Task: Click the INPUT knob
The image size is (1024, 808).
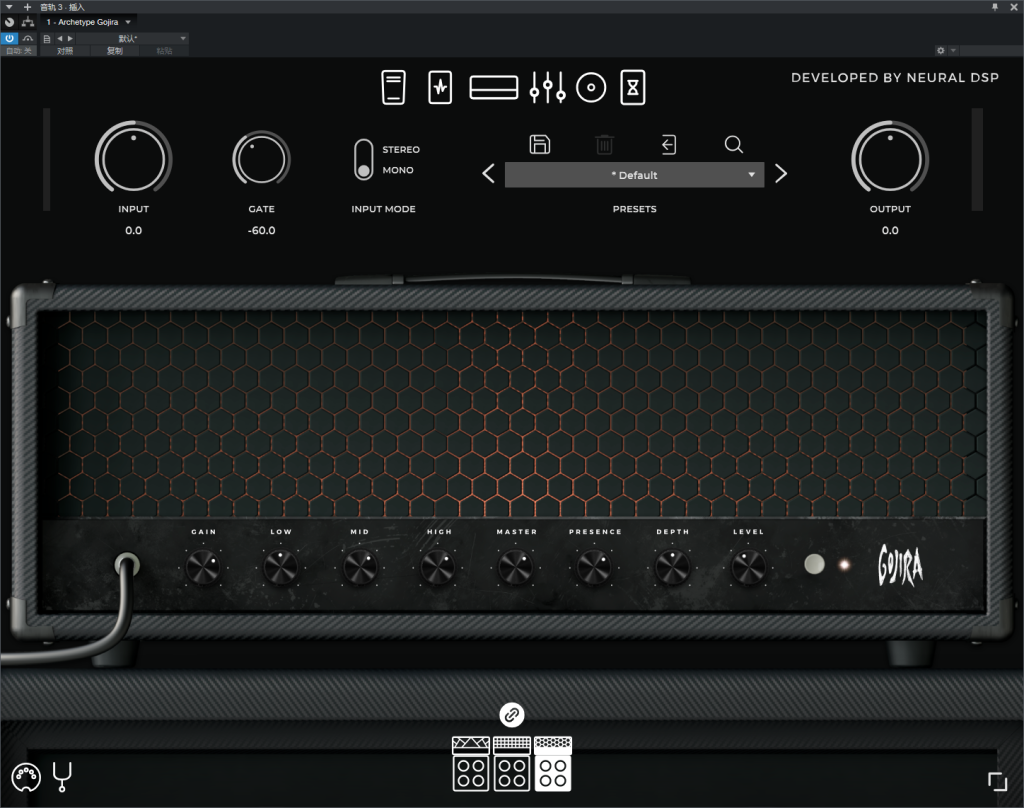Action: pyautogui.click(x=133, y=157)
